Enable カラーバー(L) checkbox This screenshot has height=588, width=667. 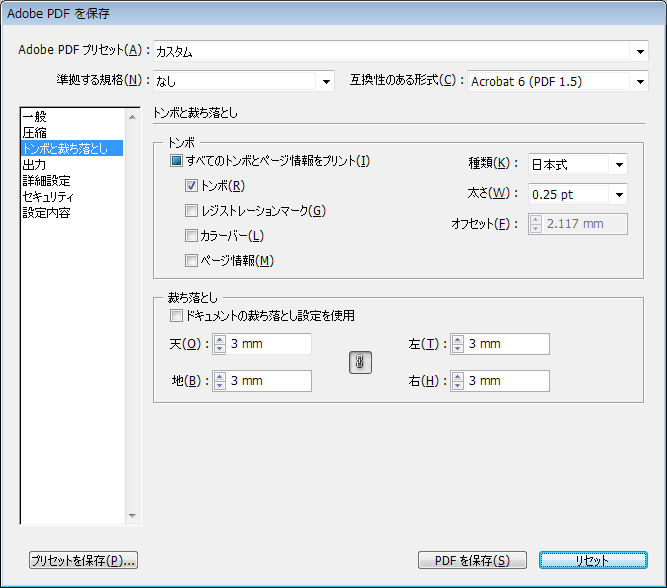click(x=191, y=235)
